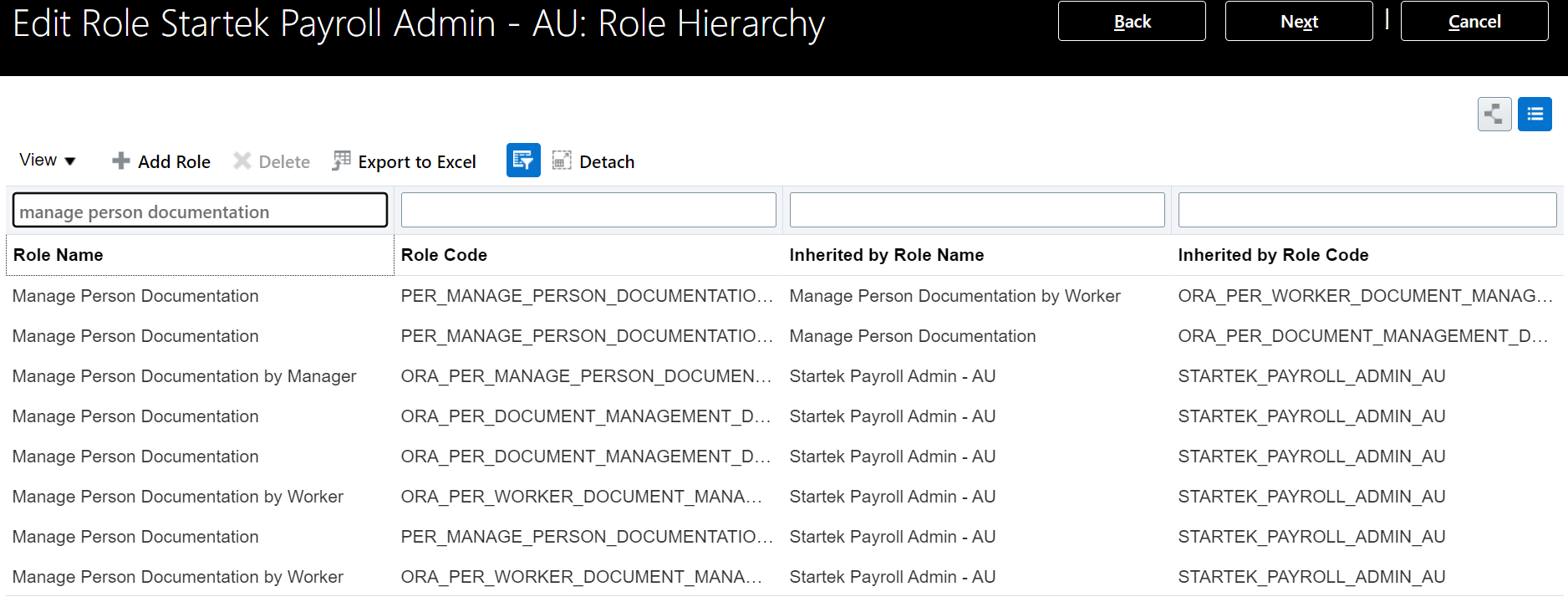Click inherited-by code 'ORA_PER_DOCUMENT_MANAGEMENT_D…' cell

1363,336
